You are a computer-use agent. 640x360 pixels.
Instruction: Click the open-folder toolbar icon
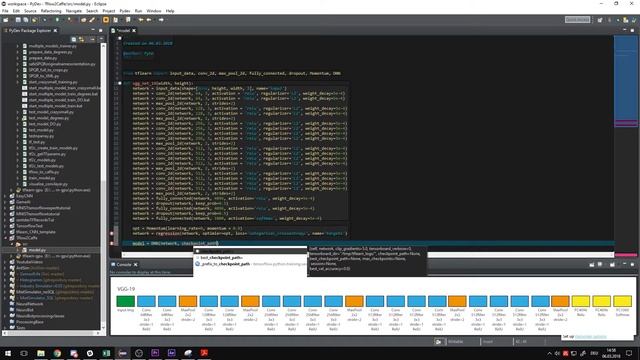84,20
